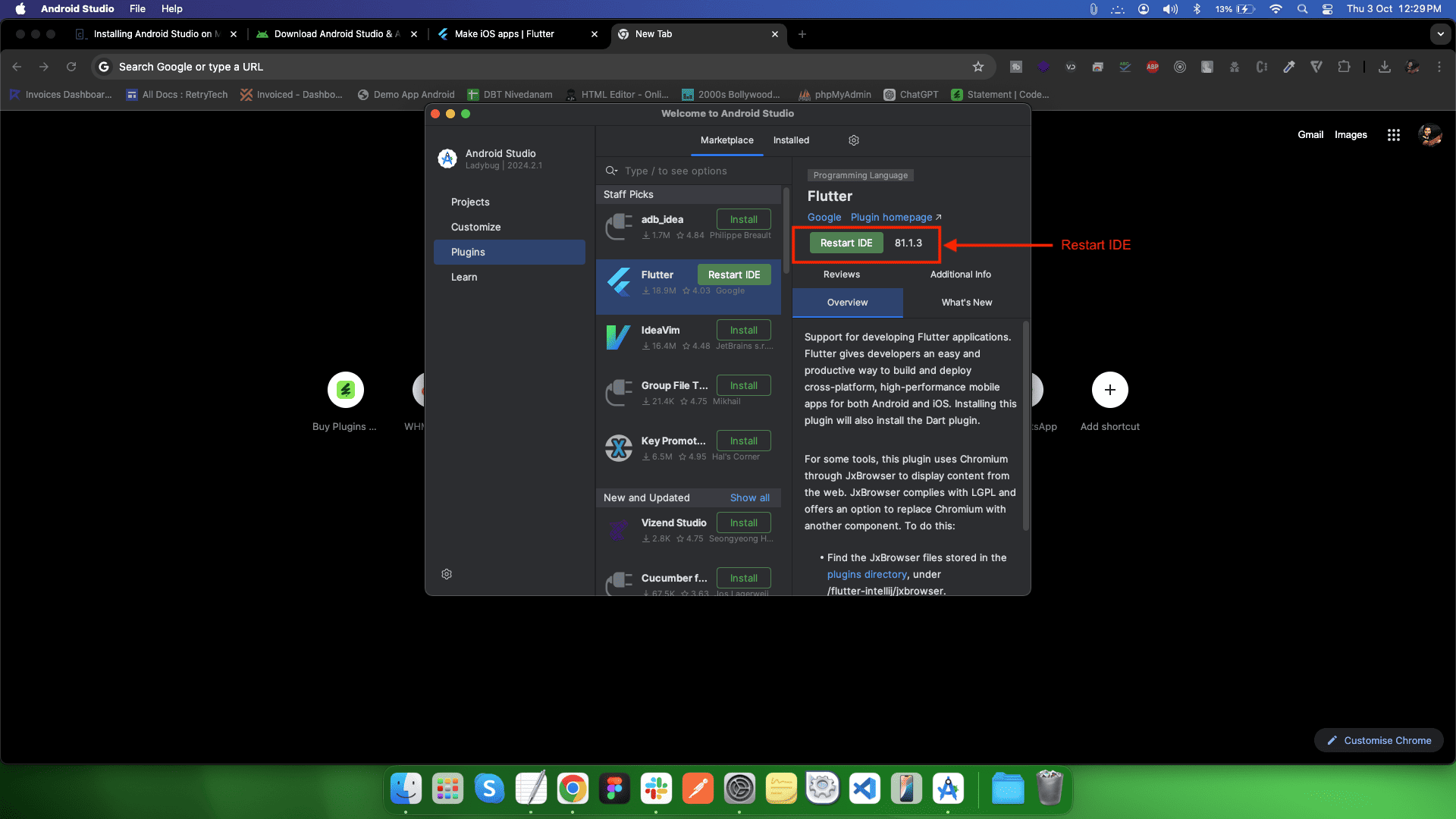
Task: Click the Flutter plugin logo icon
Action: click(619, 282)
